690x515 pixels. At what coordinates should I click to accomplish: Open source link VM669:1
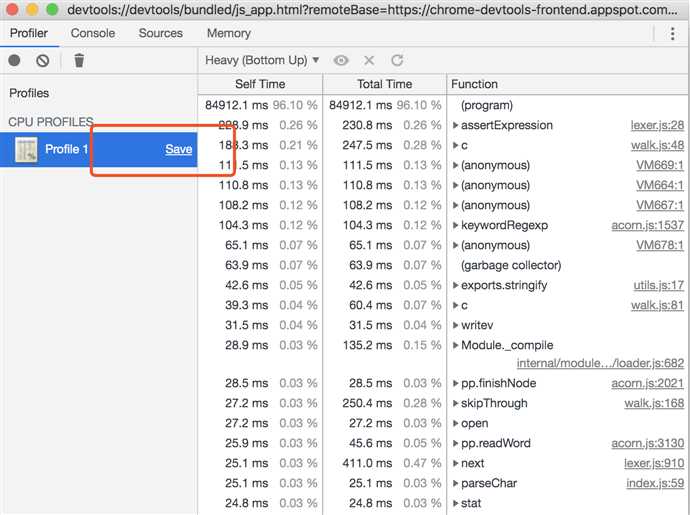click(660, 166)
